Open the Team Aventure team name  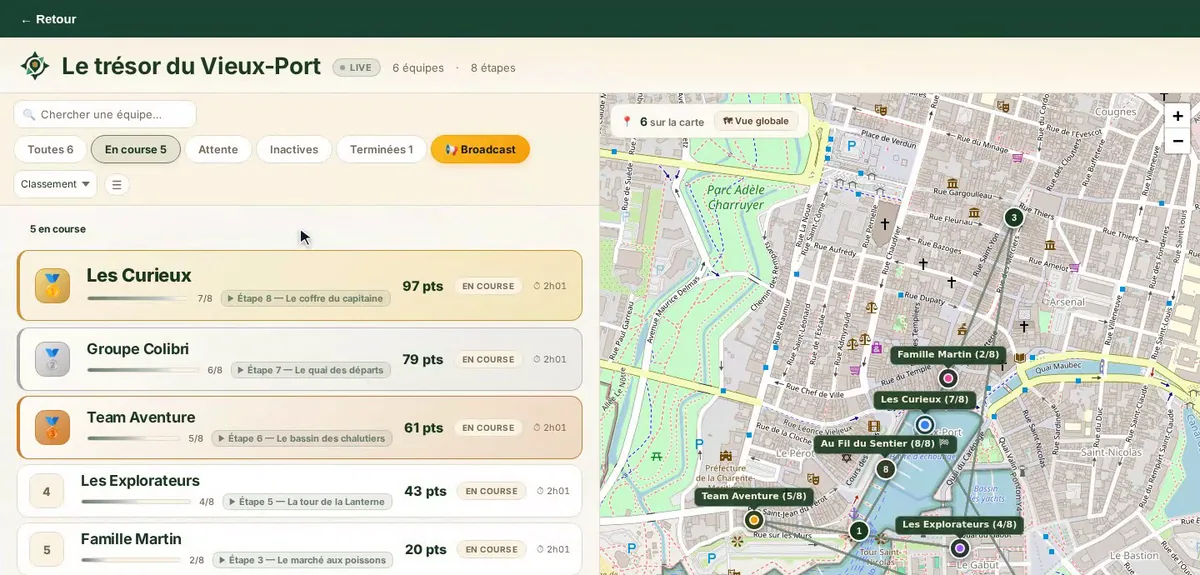point(141,417)
